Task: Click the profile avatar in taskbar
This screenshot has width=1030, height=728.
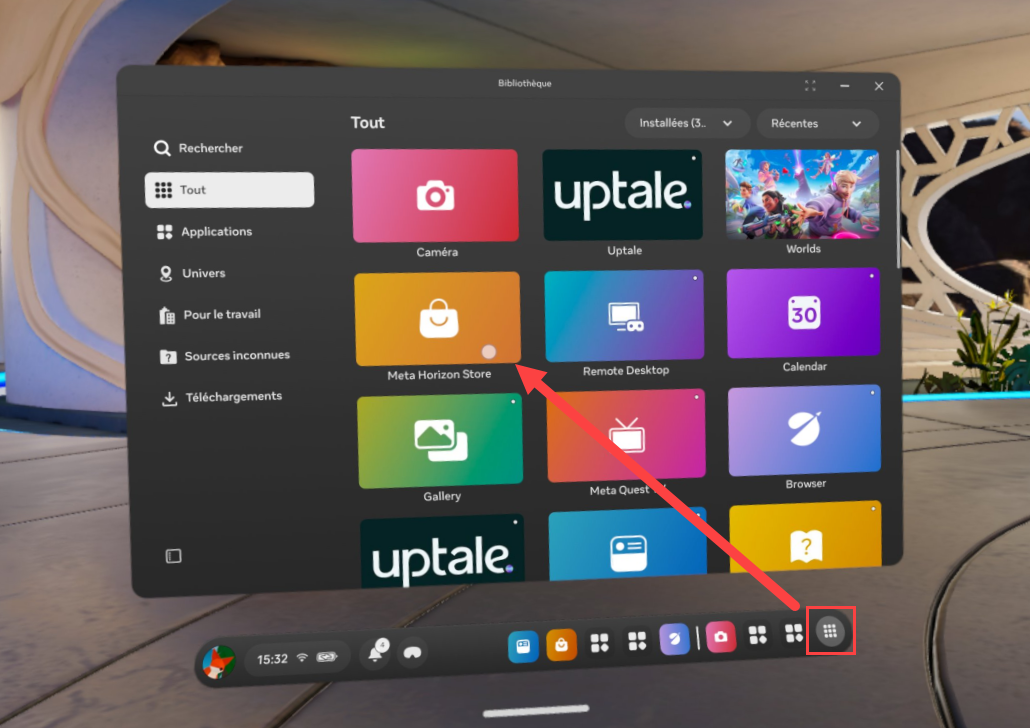Action: click(x=219, y=662)
